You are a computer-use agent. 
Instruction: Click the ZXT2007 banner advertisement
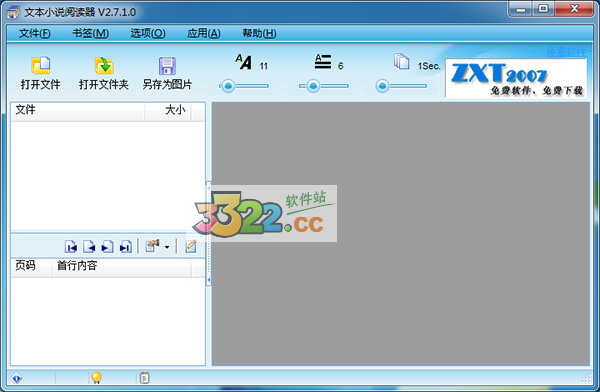pyautogui.click(x=516, y=78)
